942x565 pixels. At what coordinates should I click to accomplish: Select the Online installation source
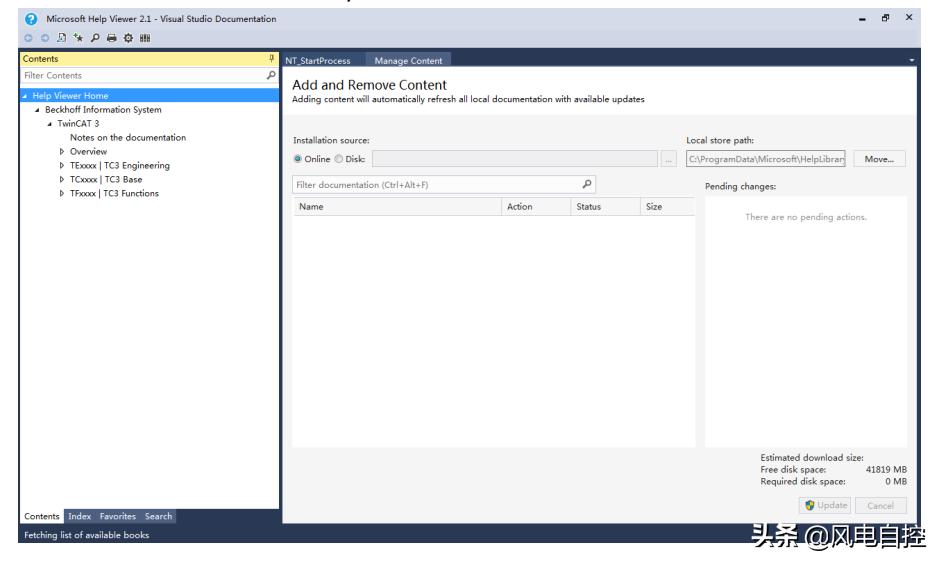[298, 159]
